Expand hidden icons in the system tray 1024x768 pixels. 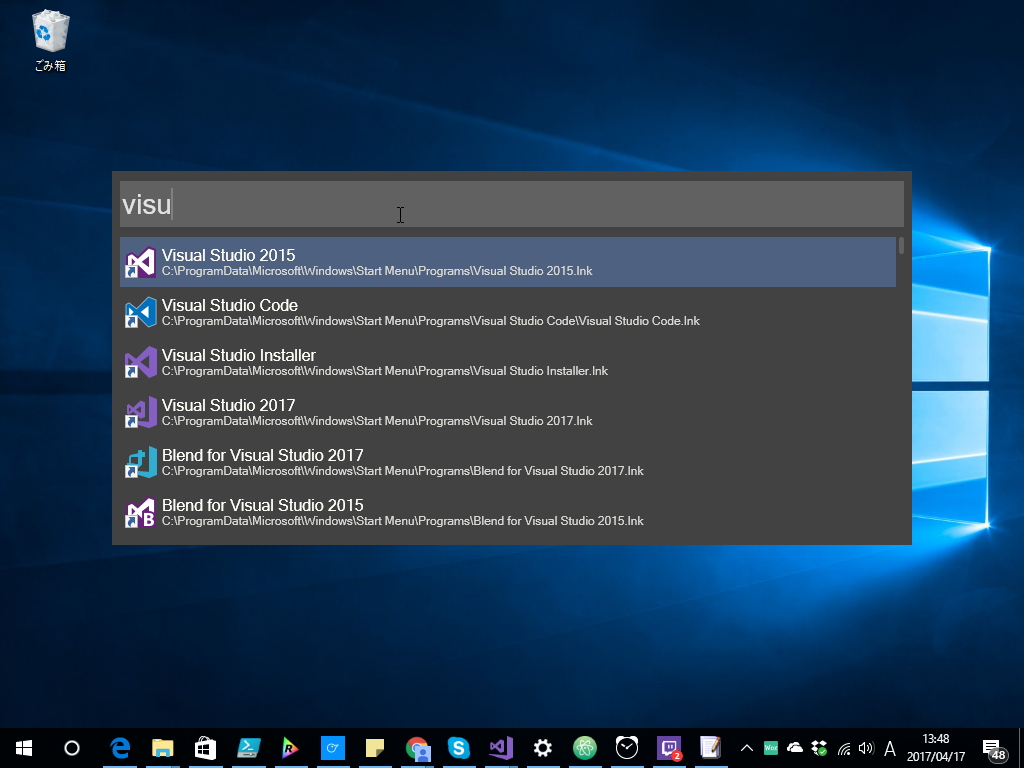tap(747, 747)
